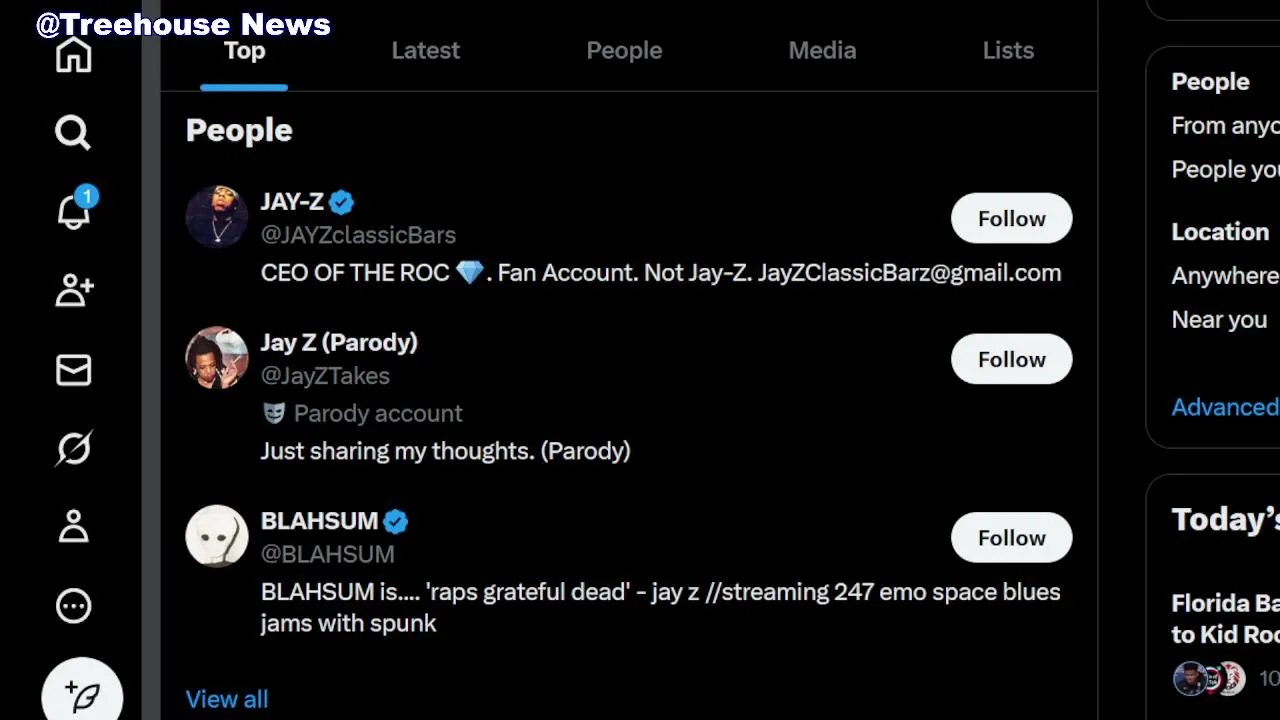The width and height of the screenshot is (1280, 720).
Task: Follow the BLAHSUM account
Action: 1011,538
